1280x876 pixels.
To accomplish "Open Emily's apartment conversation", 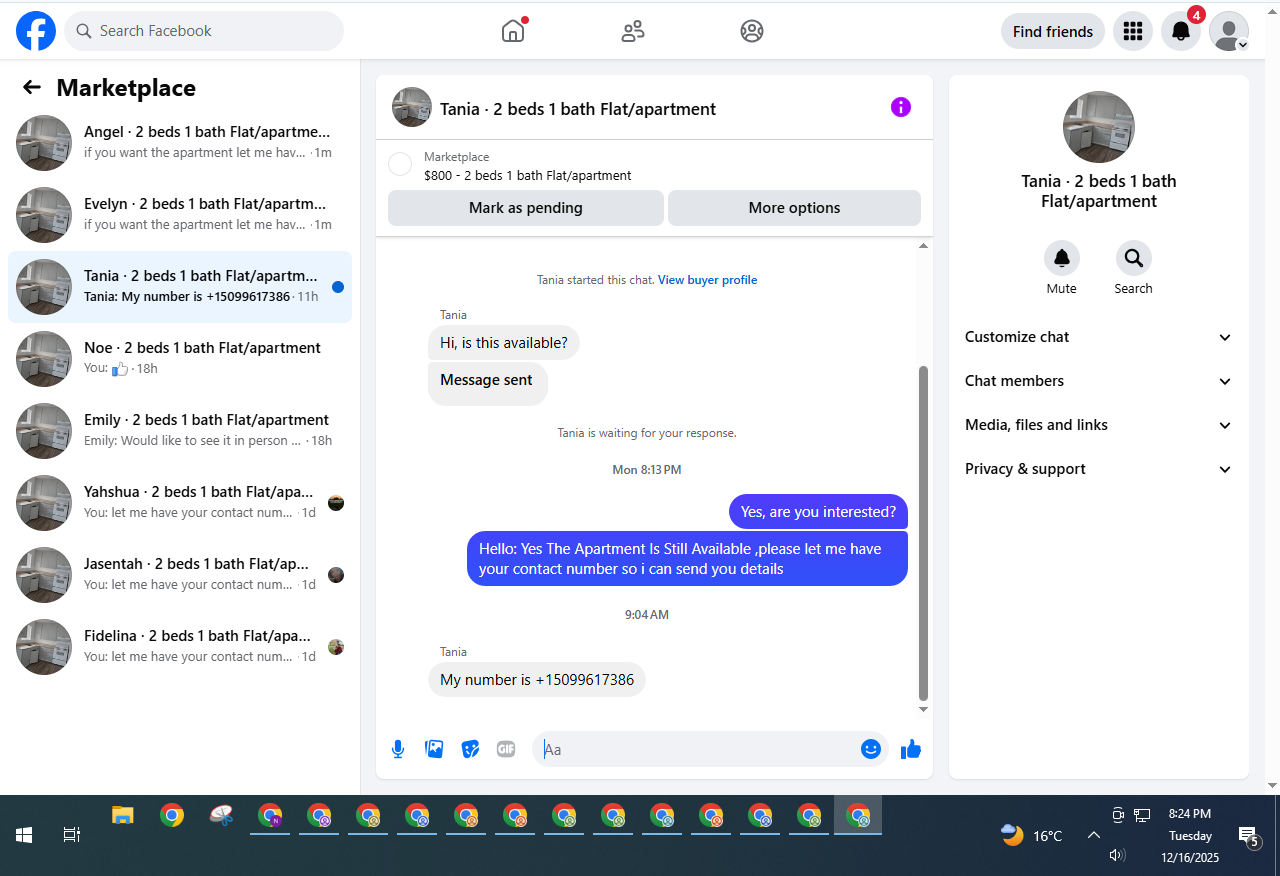I will [180, 431].
